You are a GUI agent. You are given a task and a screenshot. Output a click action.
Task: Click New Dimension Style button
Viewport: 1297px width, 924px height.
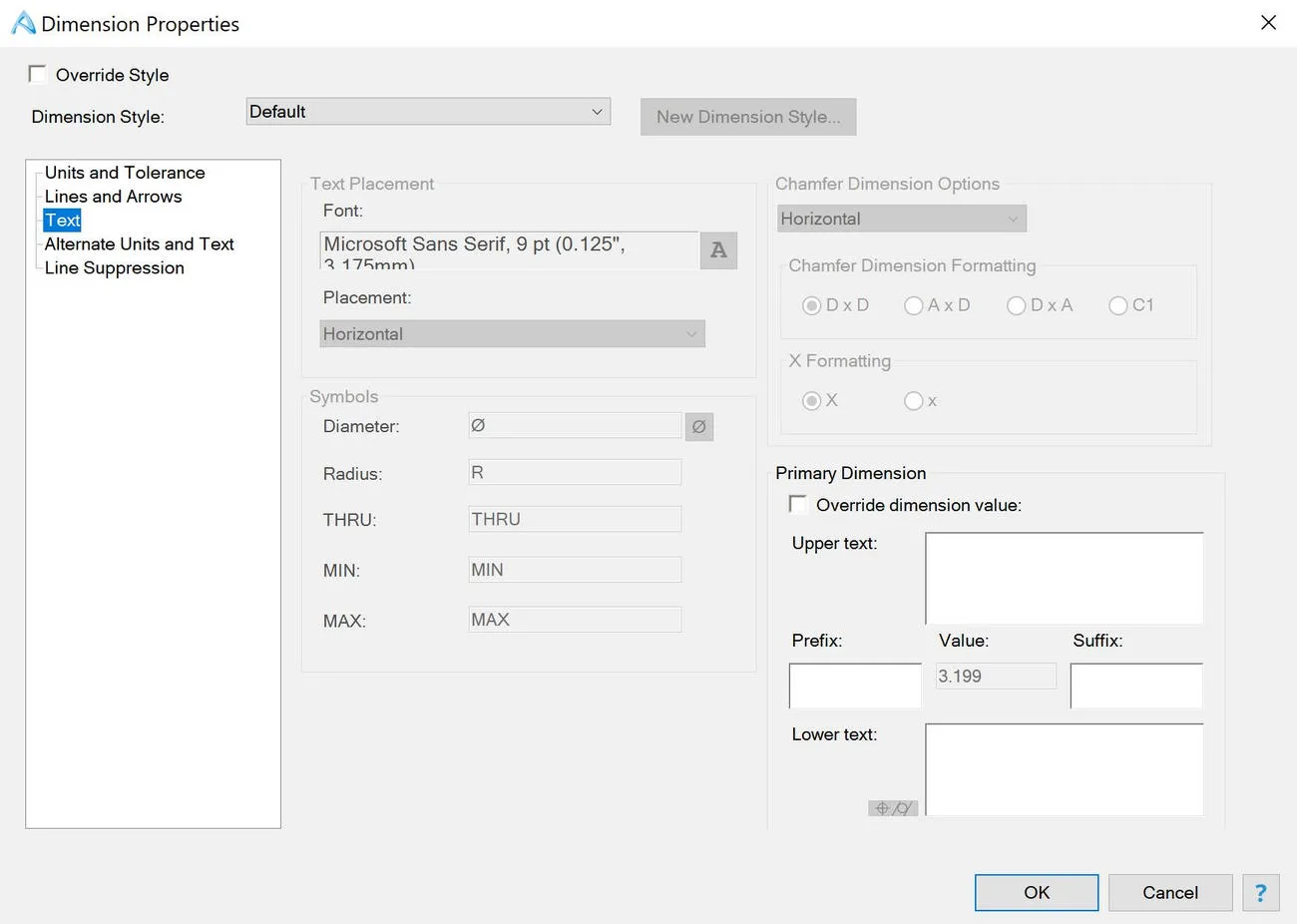click(x=748, y=117)
